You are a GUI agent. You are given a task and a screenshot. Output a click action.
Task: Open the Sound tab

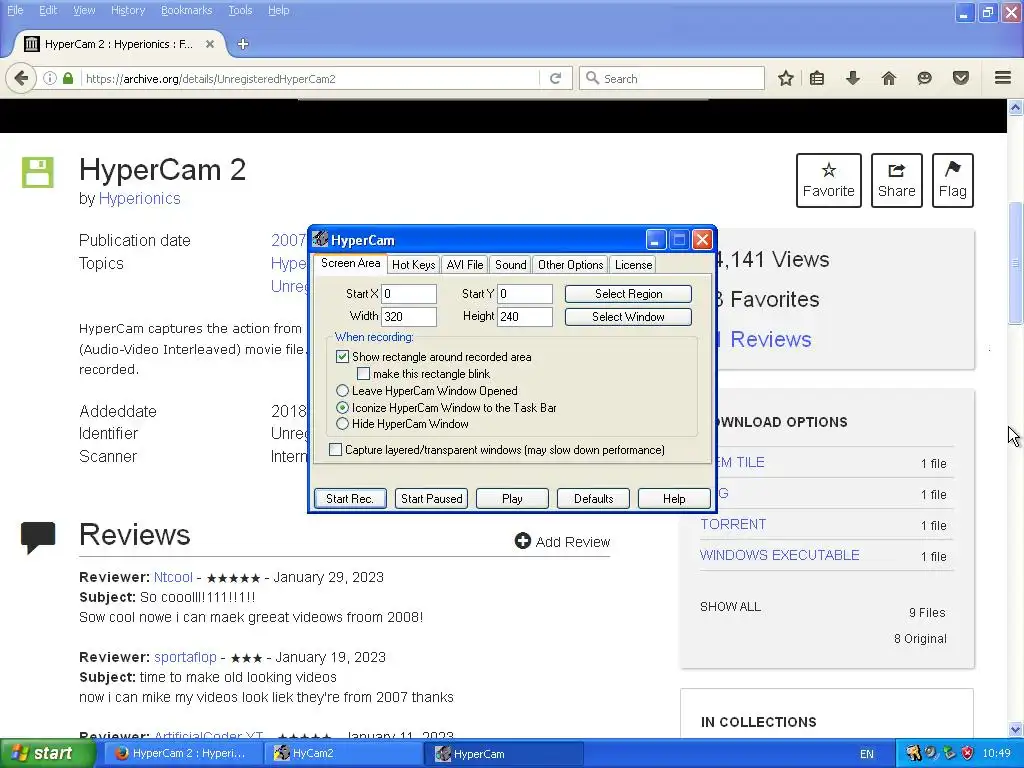tap(511, 264)
